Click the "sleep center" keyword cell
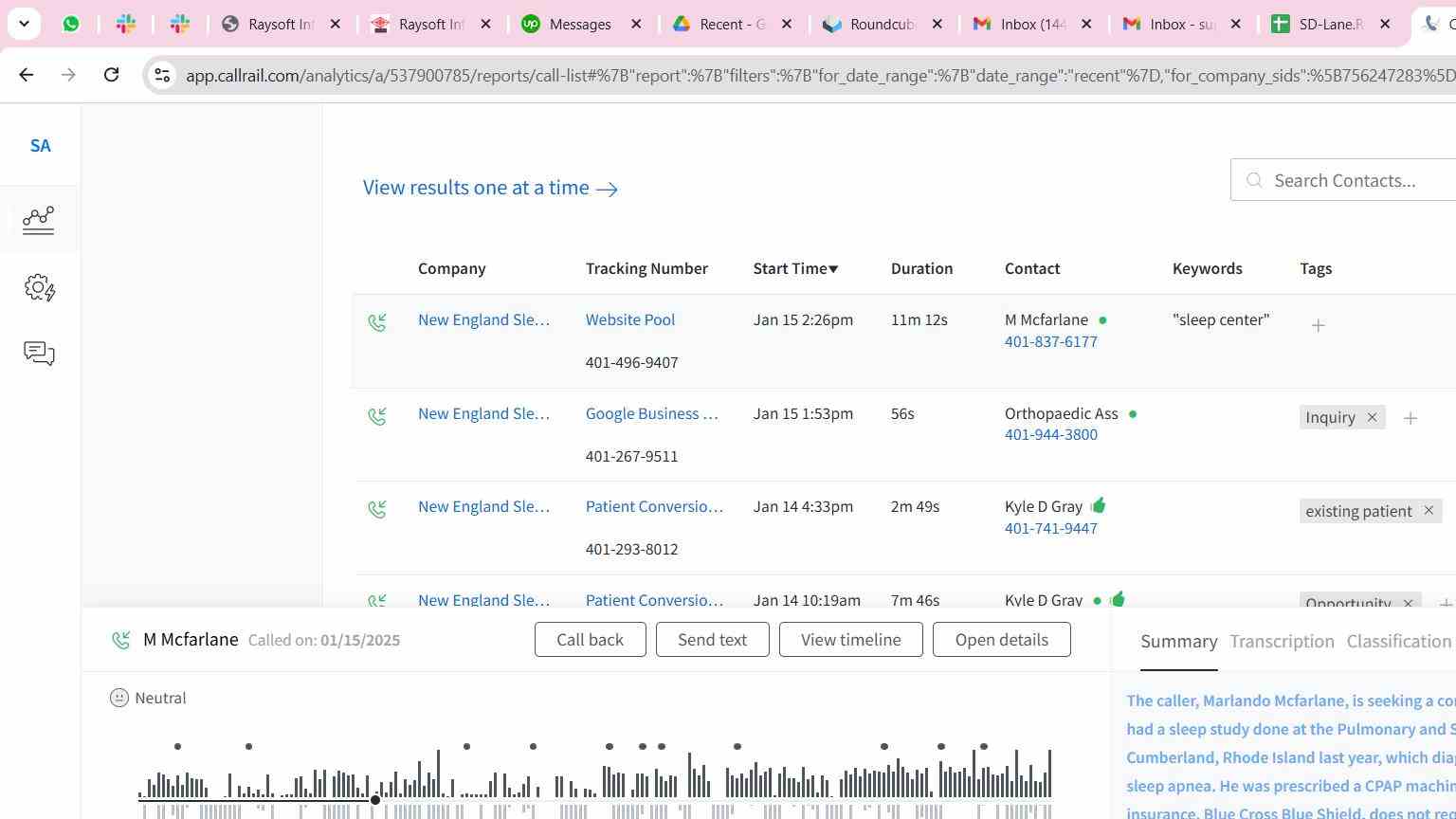Viewport: 1456px width, 819px height. coord(1220,319)
